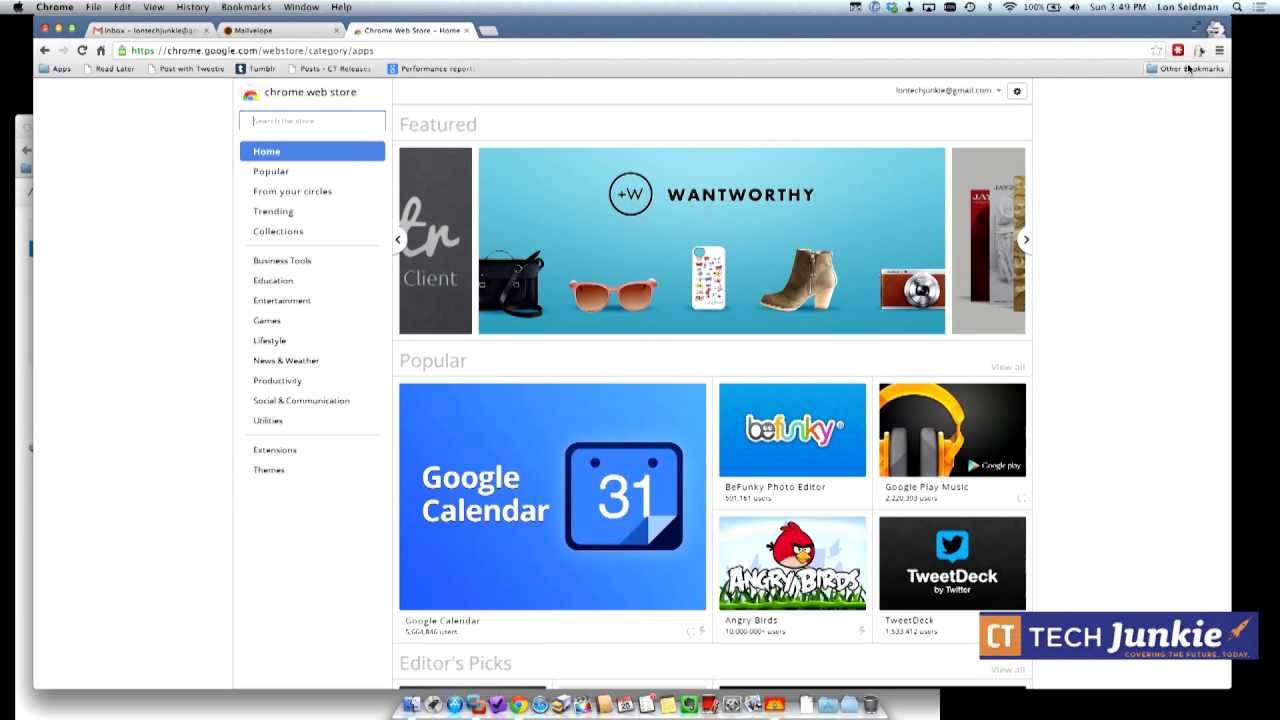This screenshot has width=1280, height=720.
Task: Open the BeFunky Photo Editor tile
Action: click(x=792, y=442)
